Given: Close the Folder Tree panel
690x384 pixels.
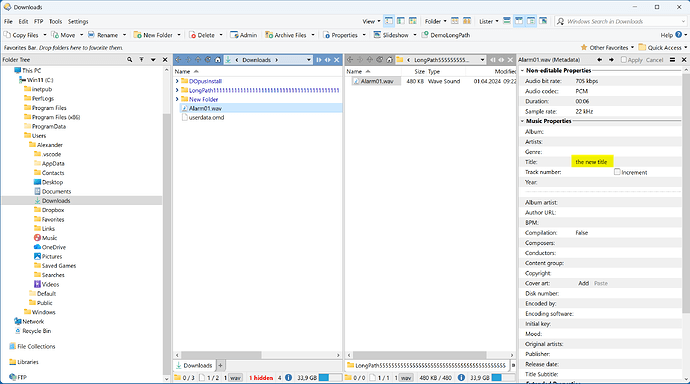Looking at the screenshot, I should coord(165,59).
